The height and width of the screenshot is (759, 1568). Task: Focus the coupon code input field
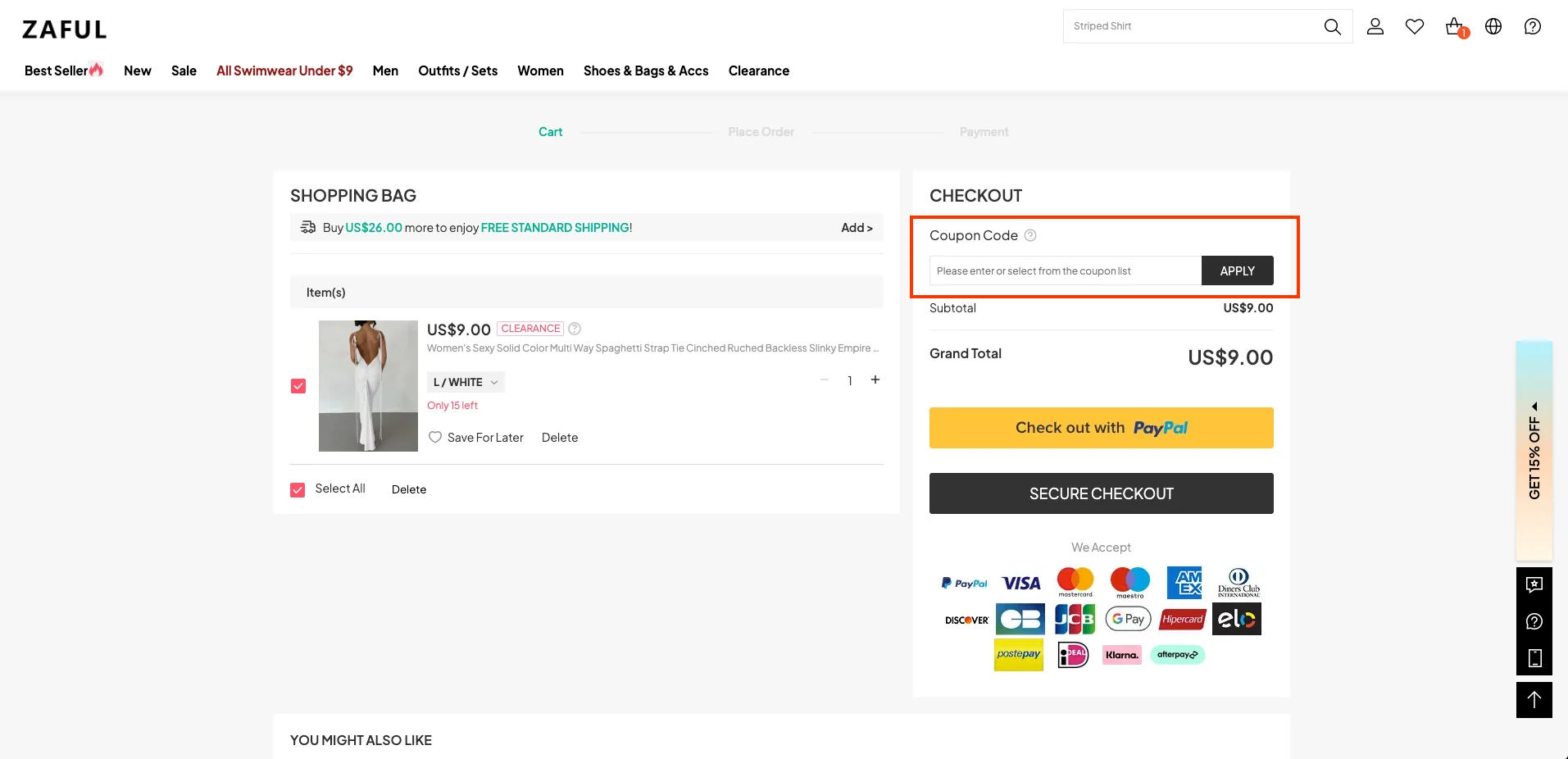[x=1066, y=270]
